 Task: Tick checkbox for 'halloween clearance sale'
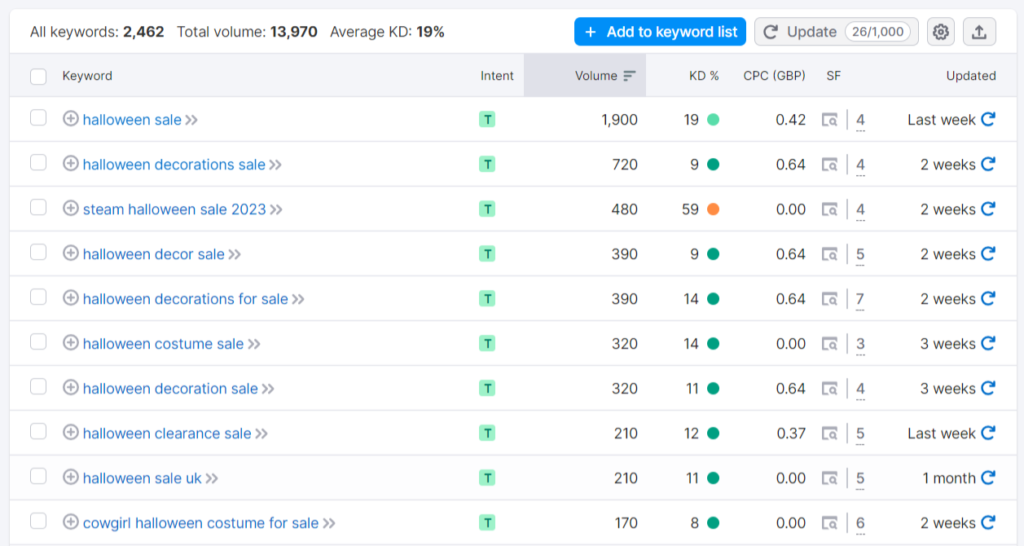coord(39,432)
